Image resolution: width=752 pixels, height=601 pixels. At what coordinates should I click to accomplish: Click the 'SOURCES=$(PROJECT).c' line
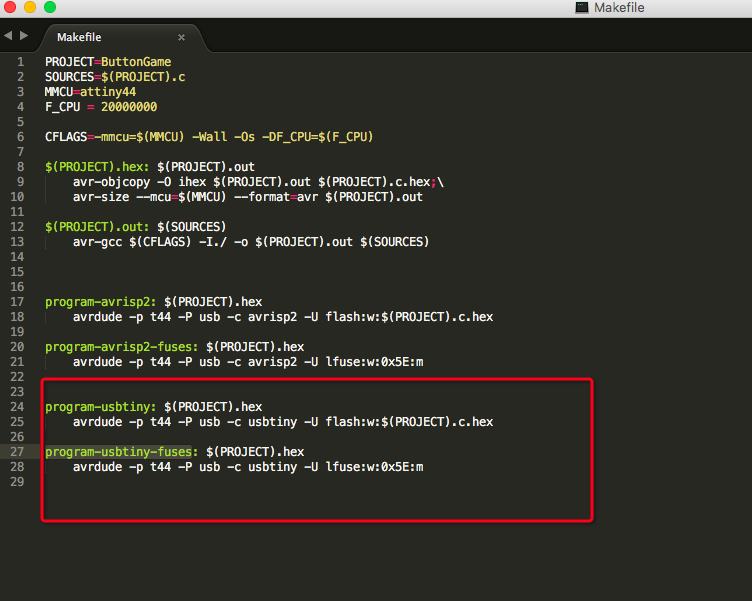coord(115,77)
